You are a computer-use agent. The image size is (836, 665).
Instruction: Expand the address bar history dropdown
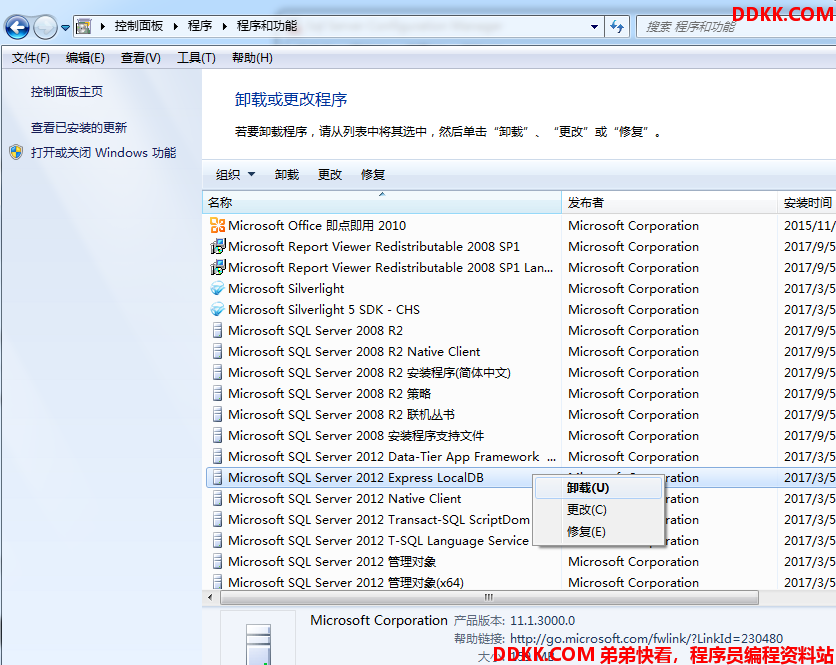tap(594, 27)
